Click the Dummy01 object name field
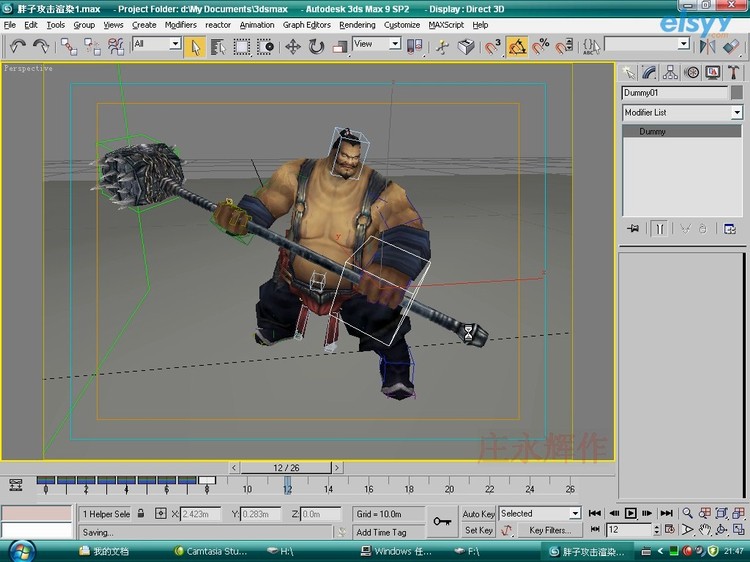 [675, 93]
